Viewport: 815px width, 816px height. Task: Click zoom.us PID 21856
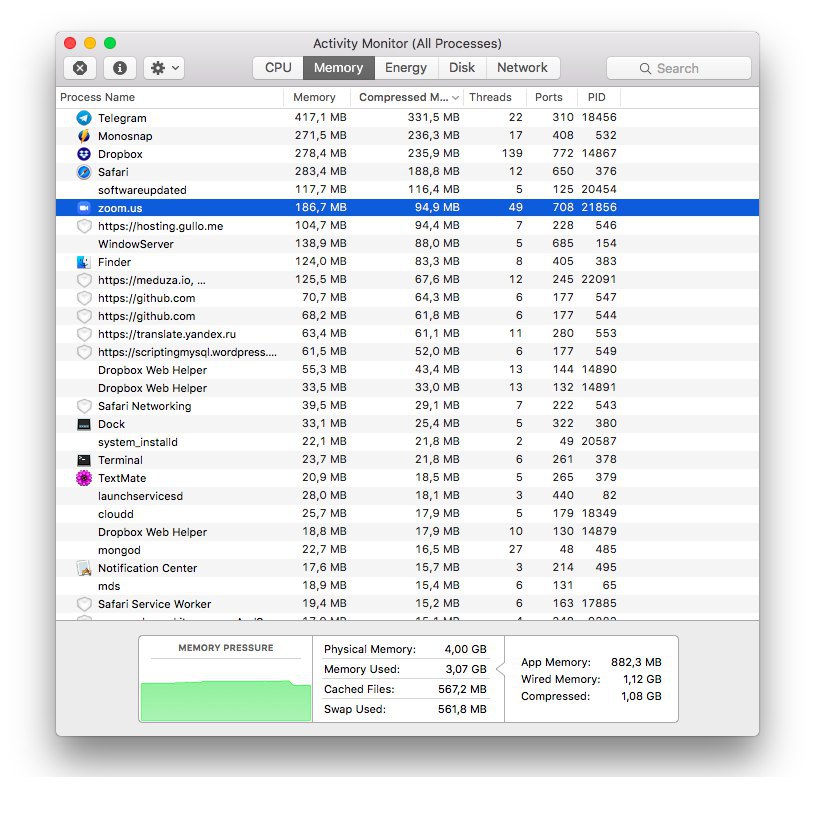click(x=599, y=207)
